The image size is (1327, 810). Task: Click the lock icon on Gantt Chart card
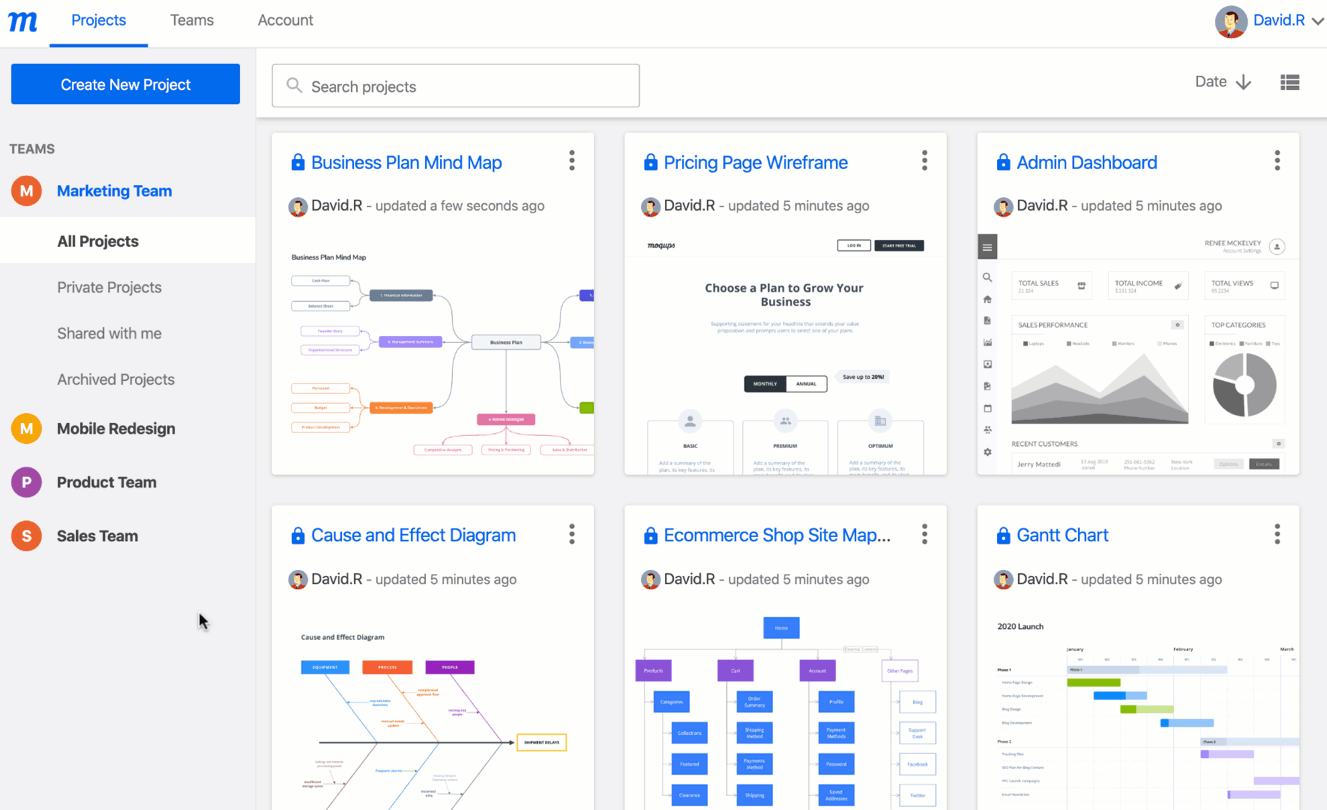[1003, 535]
